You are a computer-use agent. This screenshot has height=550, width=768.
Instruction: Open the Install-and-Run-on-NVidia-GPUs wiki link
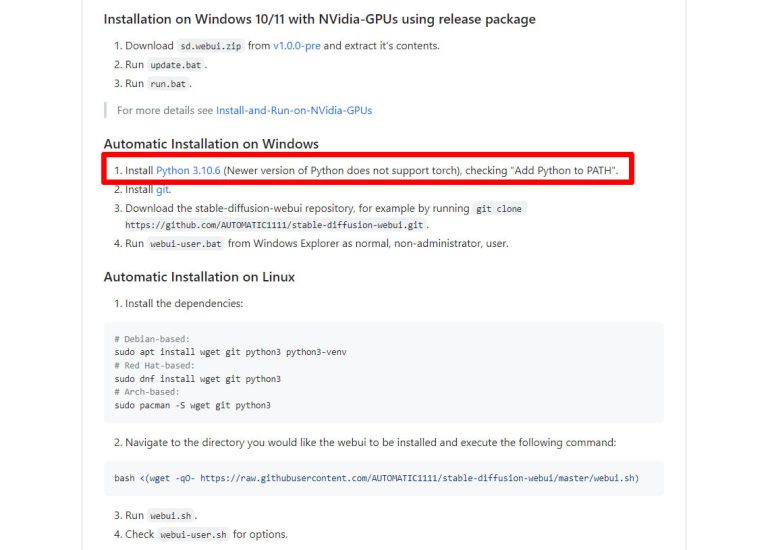pyautogui.click(x=294, y=110)
